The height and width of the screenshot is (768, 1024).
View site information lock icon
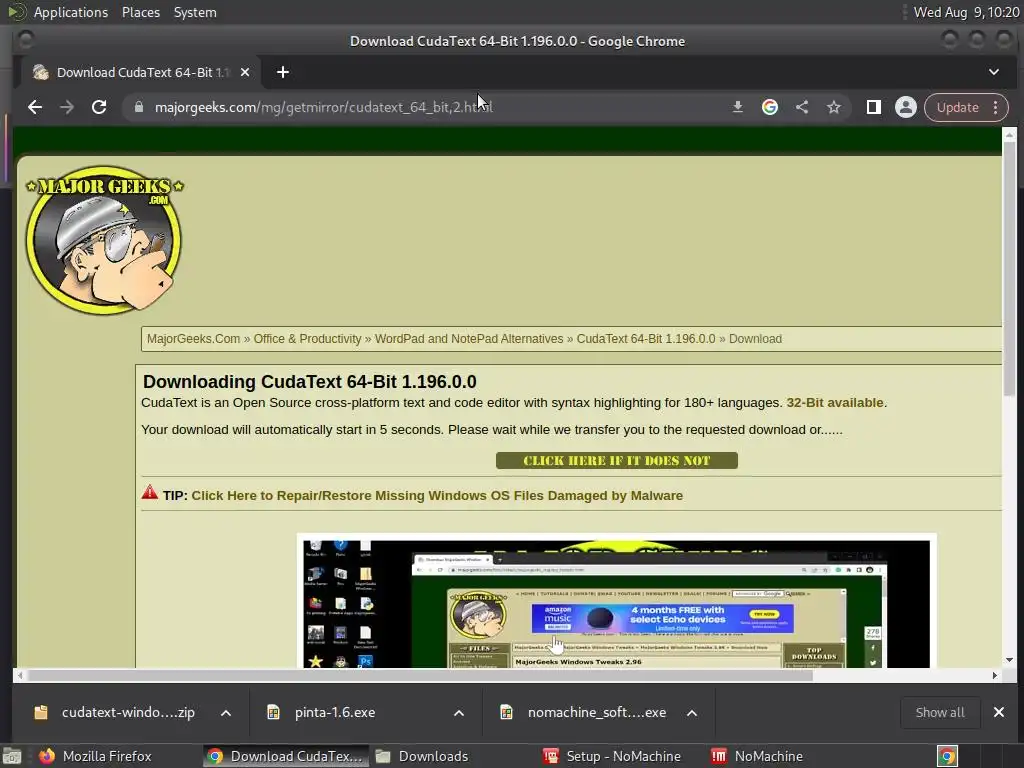(138, 107)
